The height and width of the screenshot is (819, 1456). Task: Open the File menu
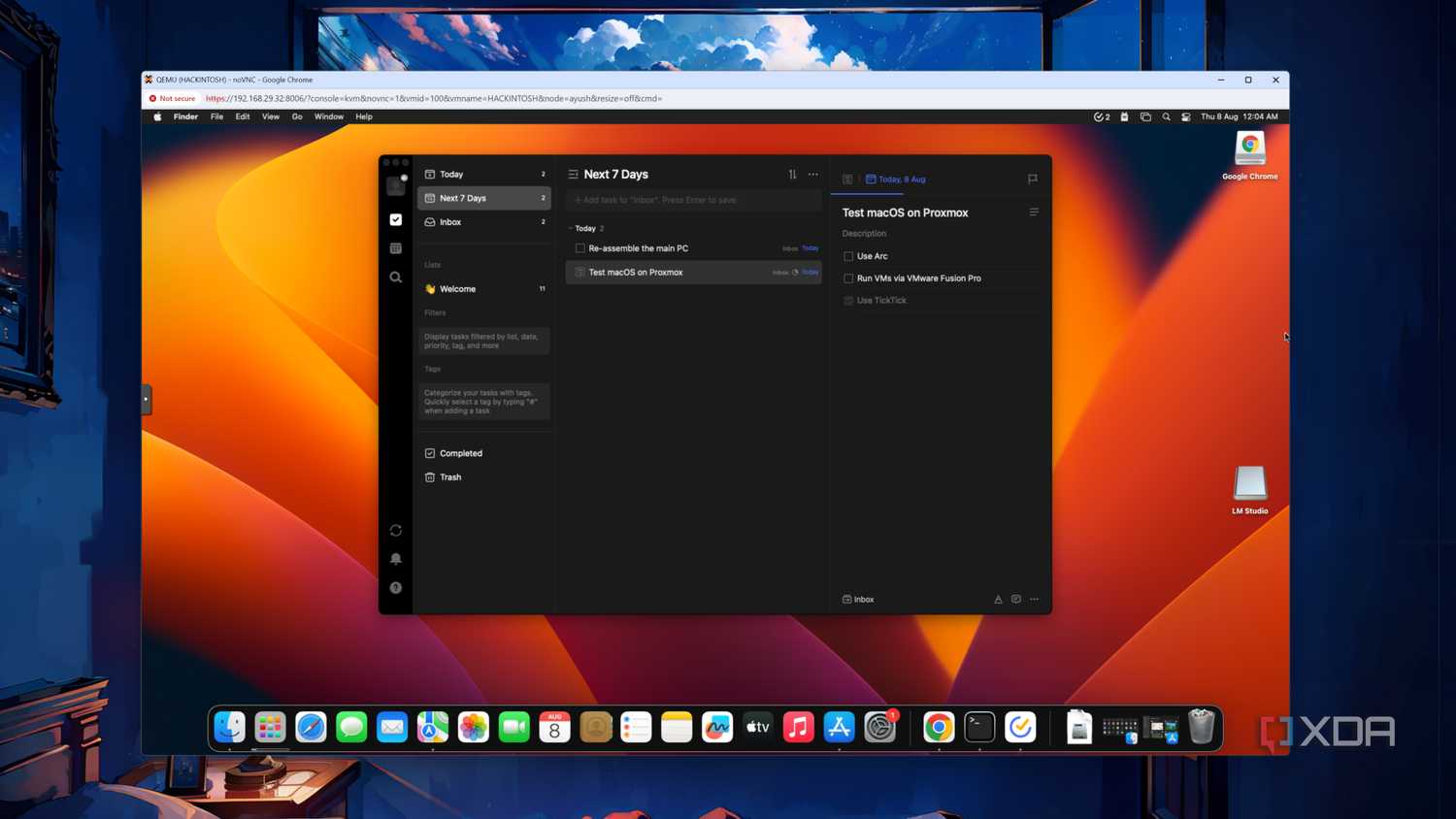[216, 116]
